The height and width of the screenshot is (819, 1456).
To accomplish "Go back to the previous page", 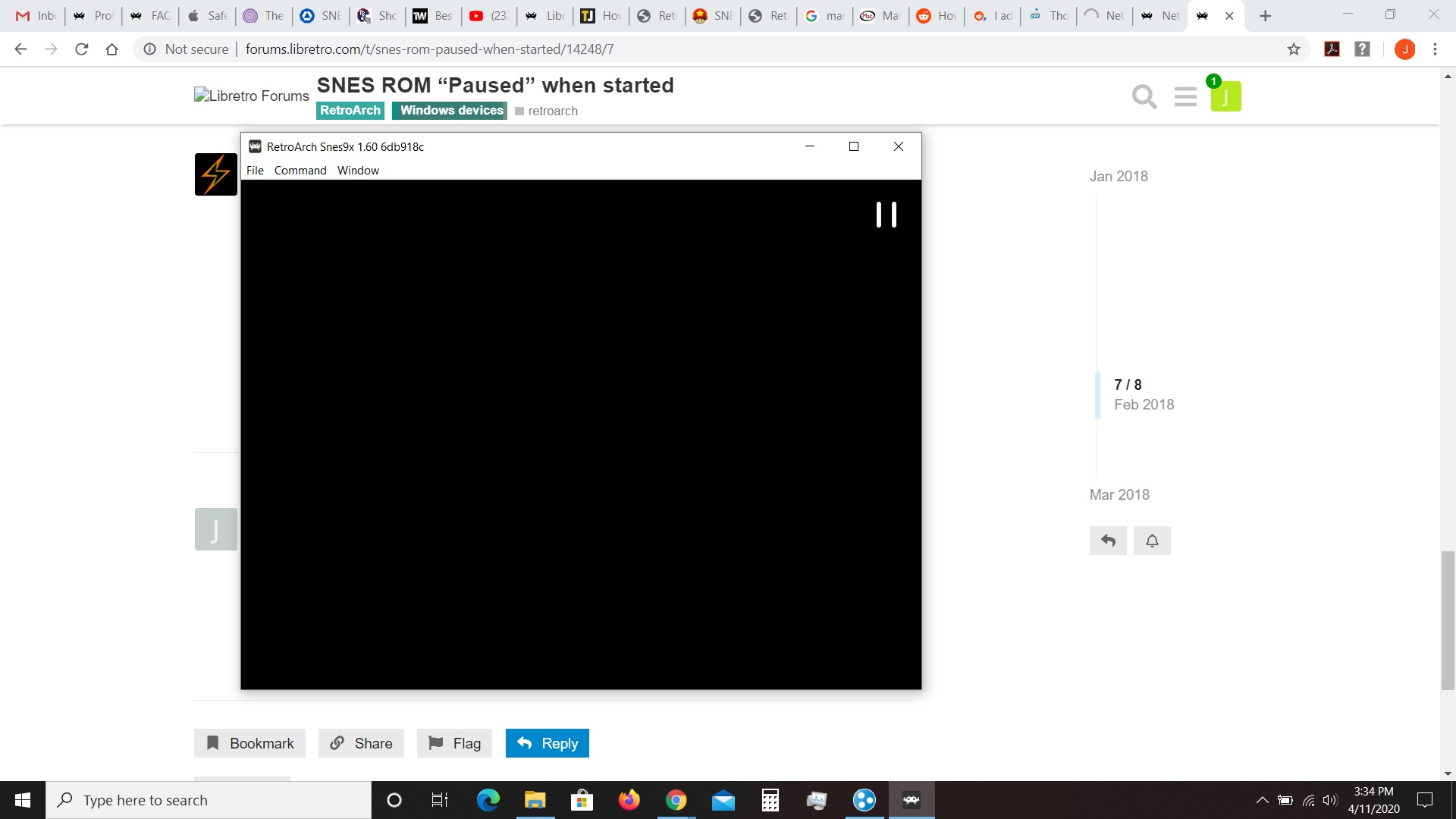I will tap(20, 49).
